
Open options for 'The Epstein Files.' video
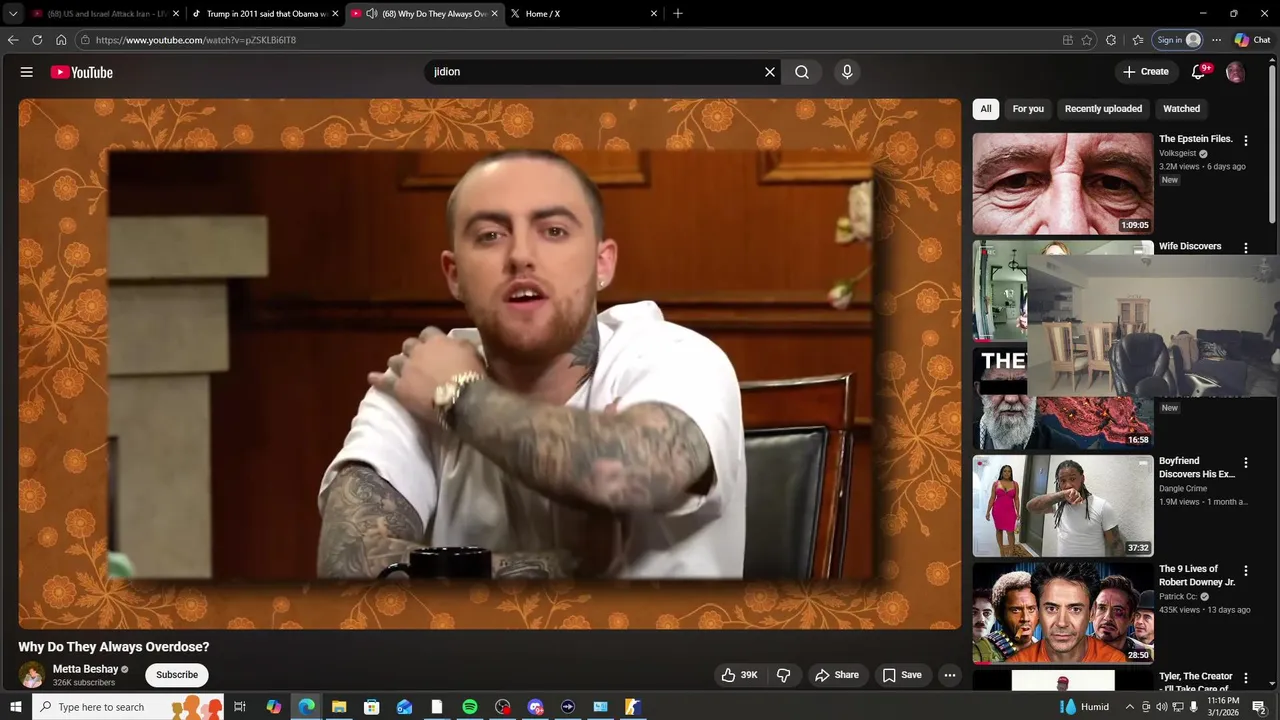pyautogui.click(x=1246, y=141)
